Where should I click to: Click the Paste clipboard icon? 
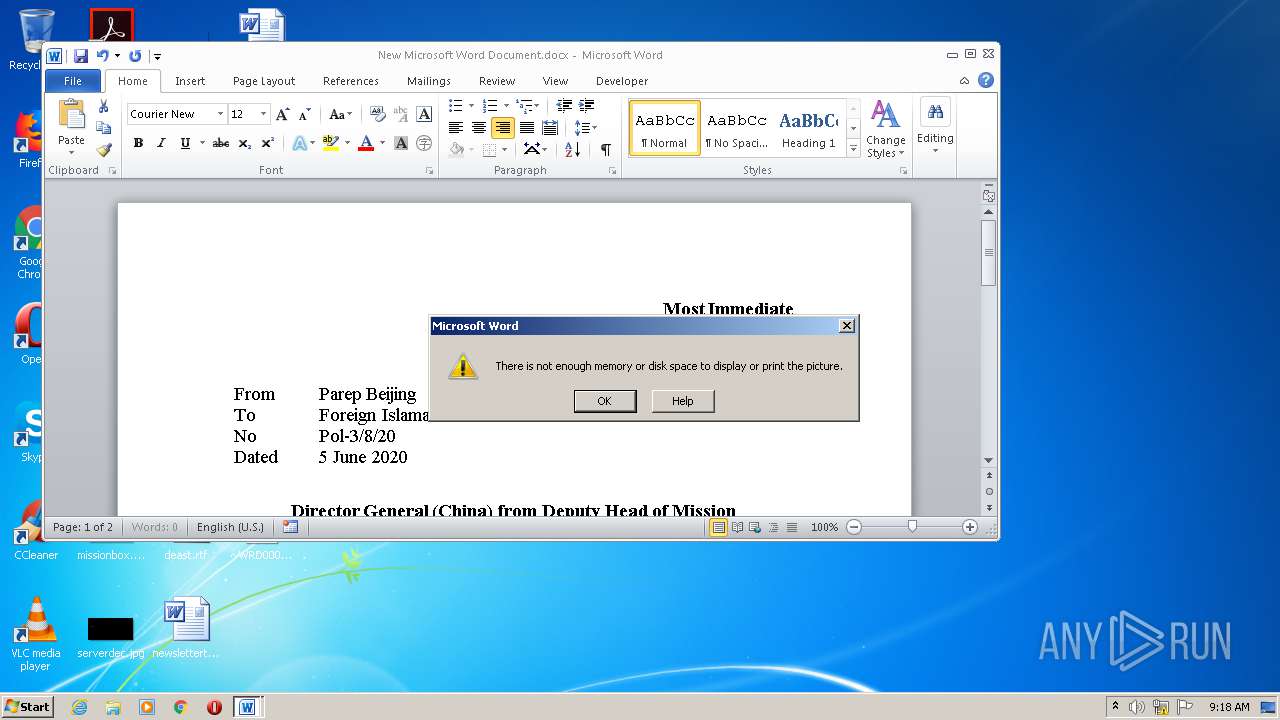[71, 114]
